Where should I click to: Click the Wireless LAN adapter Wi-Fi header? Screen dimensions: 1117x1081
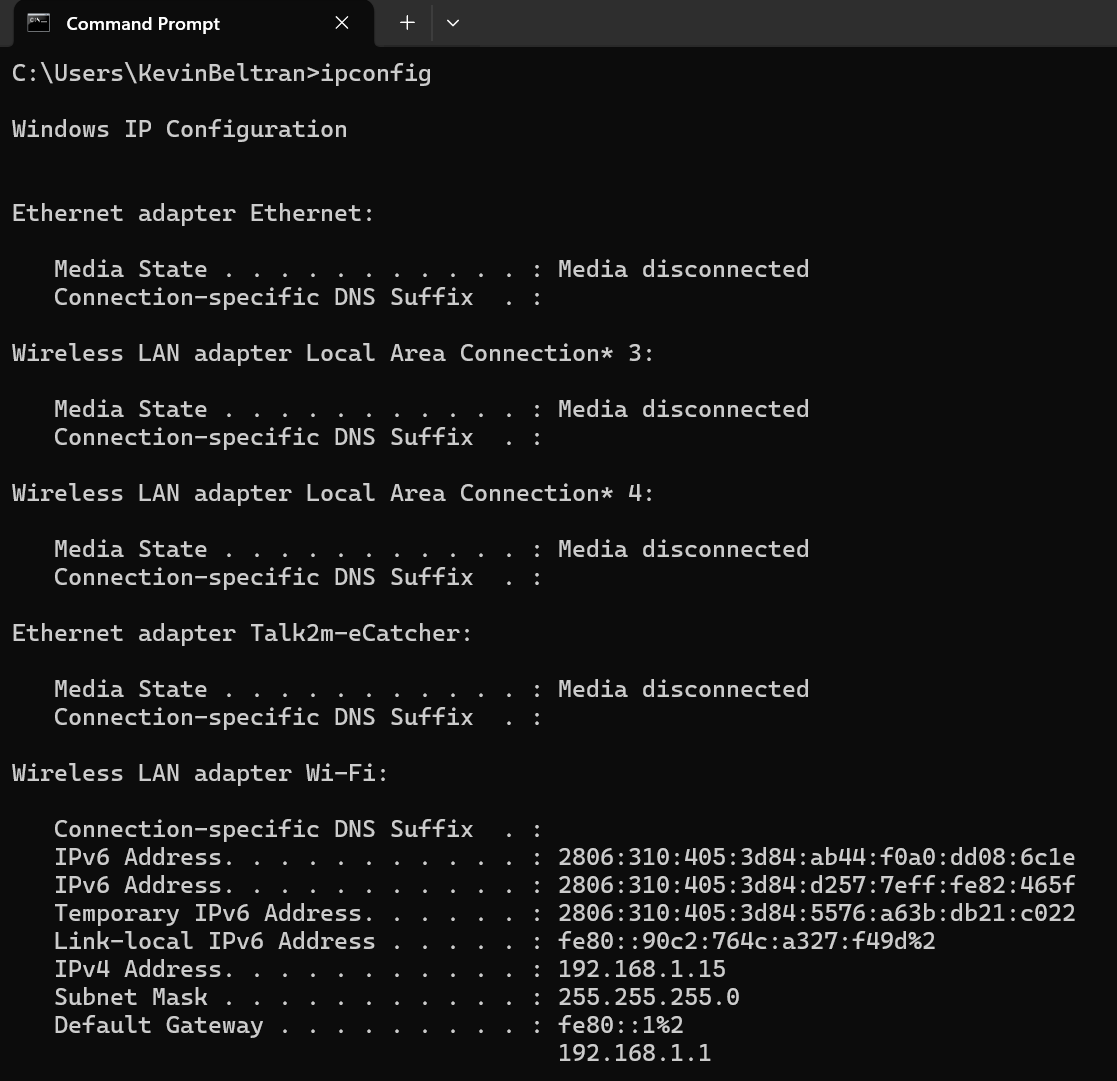tap(200, 773)
